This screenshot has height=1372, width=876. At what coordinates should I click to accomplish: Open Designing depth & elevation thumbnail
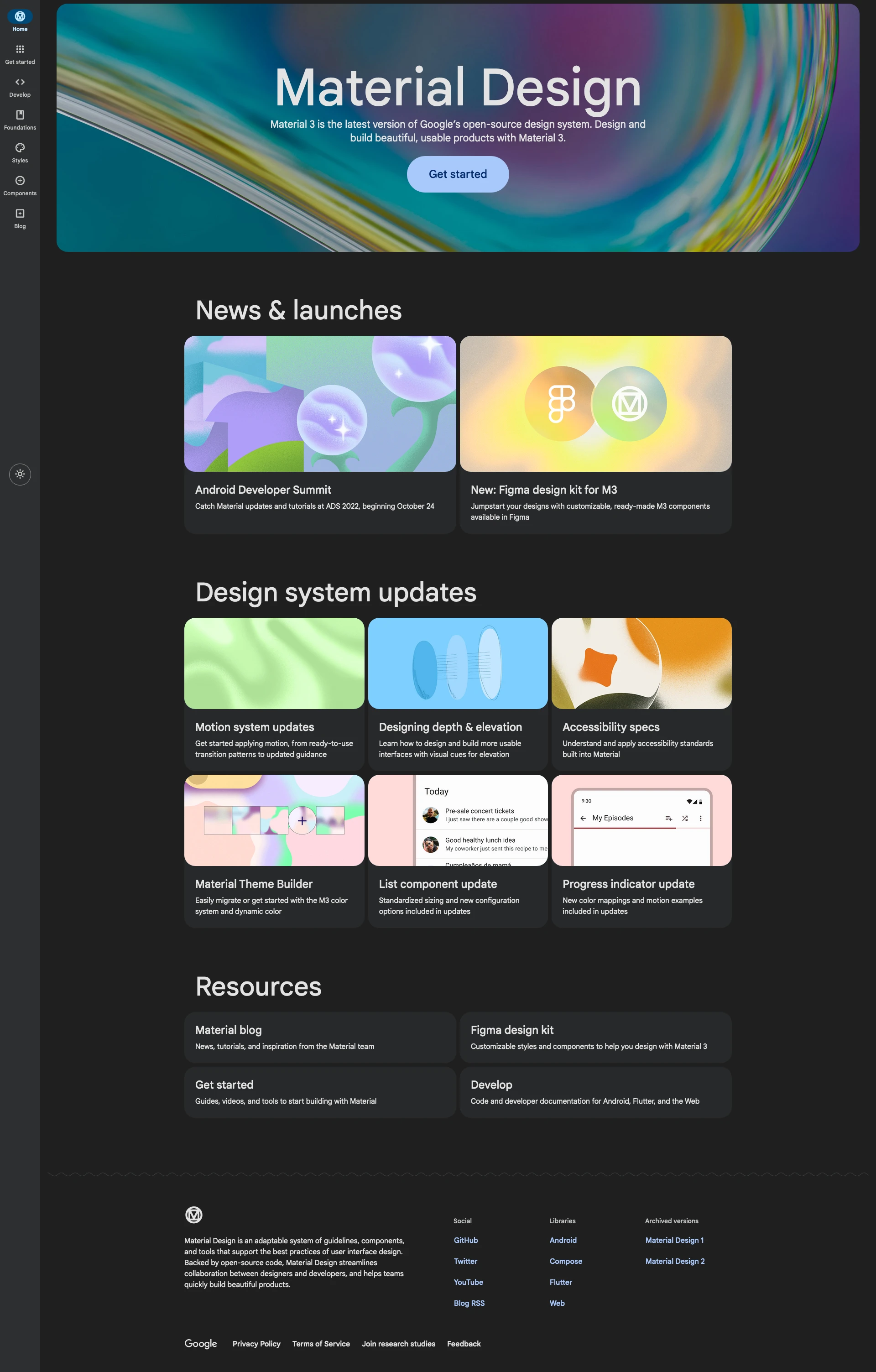point(457,663)
